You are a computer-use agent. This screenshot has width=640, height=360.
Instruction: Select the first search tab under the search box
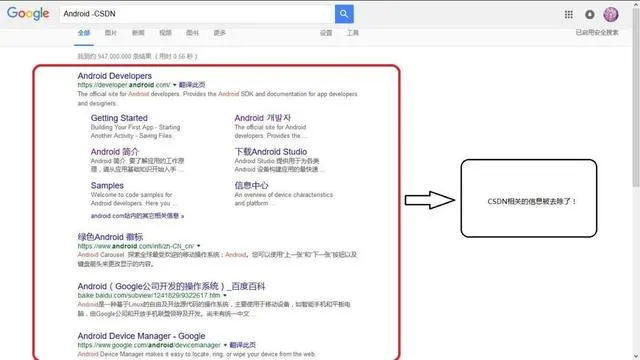point(84,33)
